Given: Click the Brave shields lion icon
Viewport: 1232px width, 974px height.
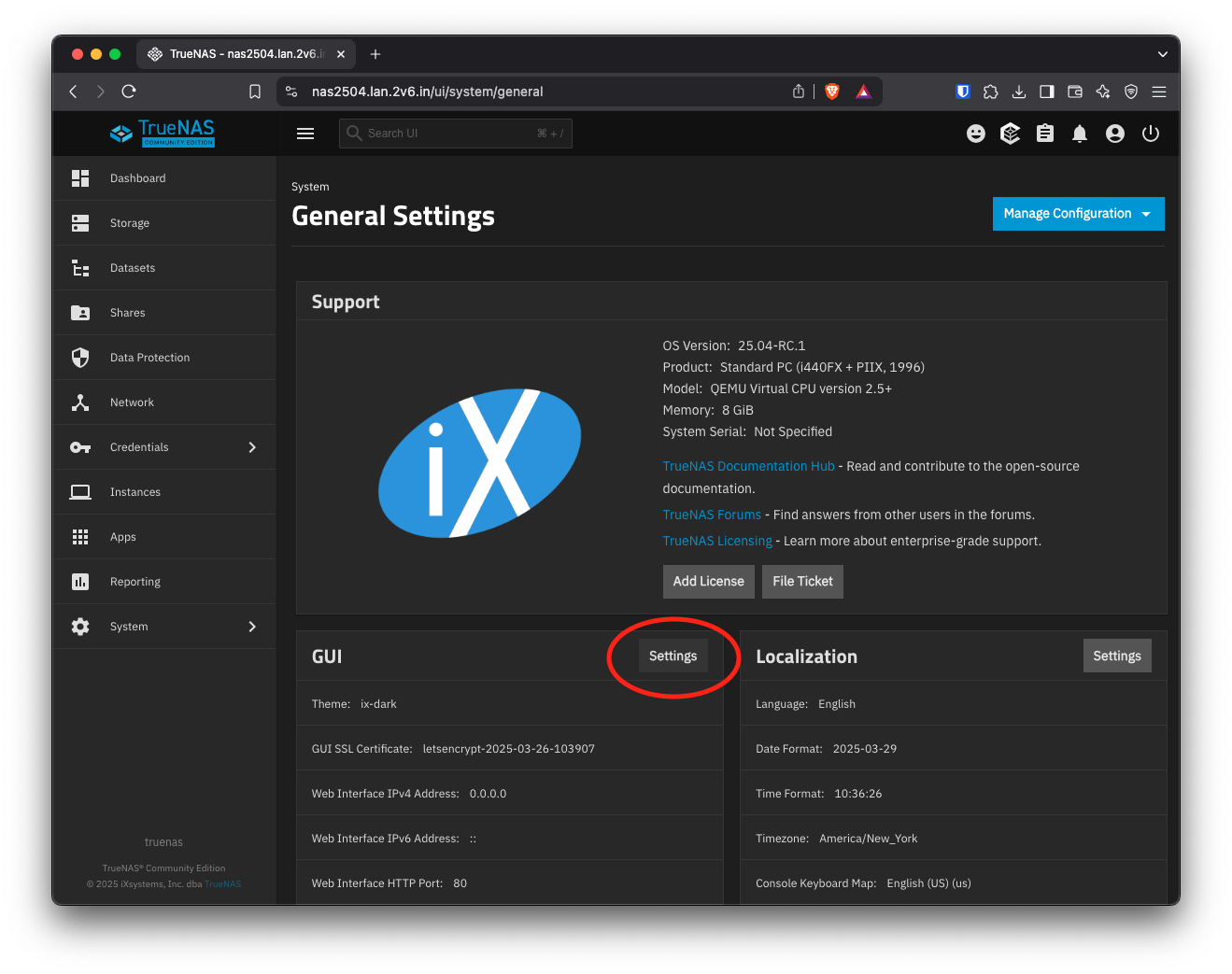Looking at the screenshot, I should pos(832,92).
